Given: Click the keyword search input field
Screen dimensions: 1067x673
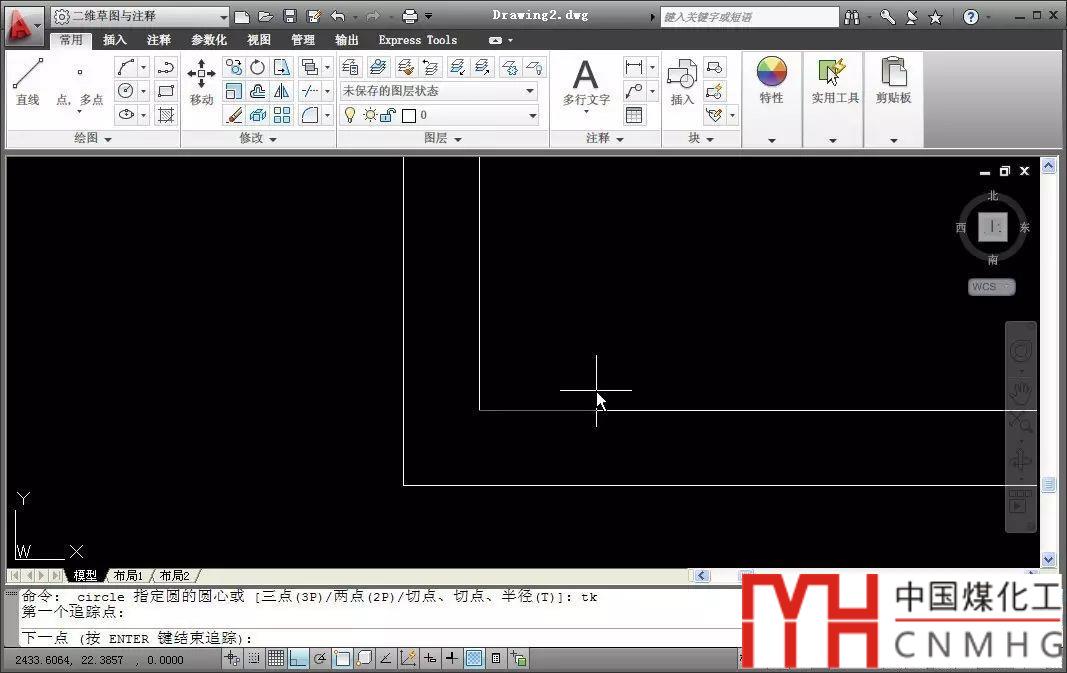Looking at the screenshot, I should 749,17.
